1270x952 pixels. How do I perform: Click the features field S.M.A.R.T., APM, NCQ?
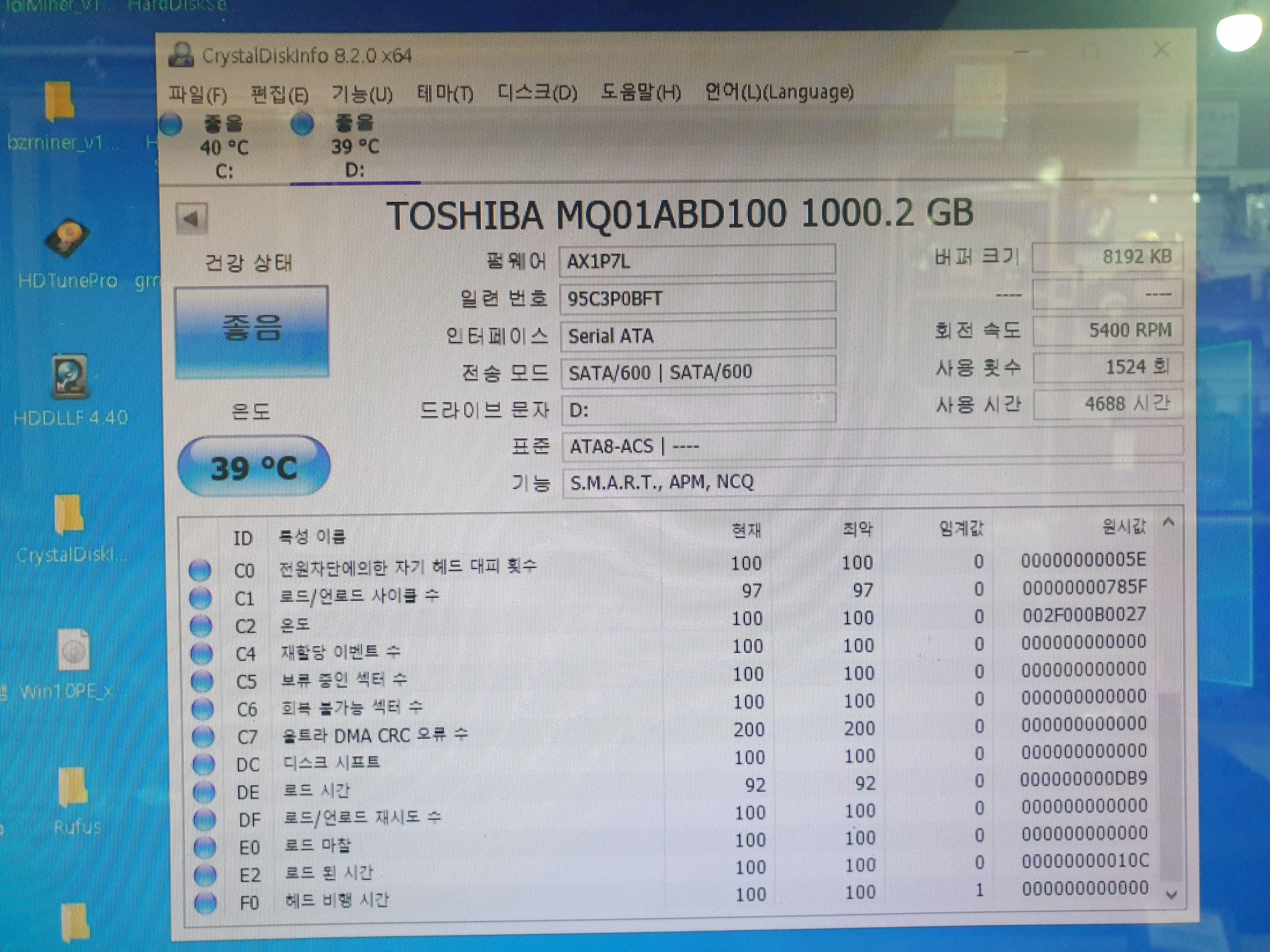point(873,481)
